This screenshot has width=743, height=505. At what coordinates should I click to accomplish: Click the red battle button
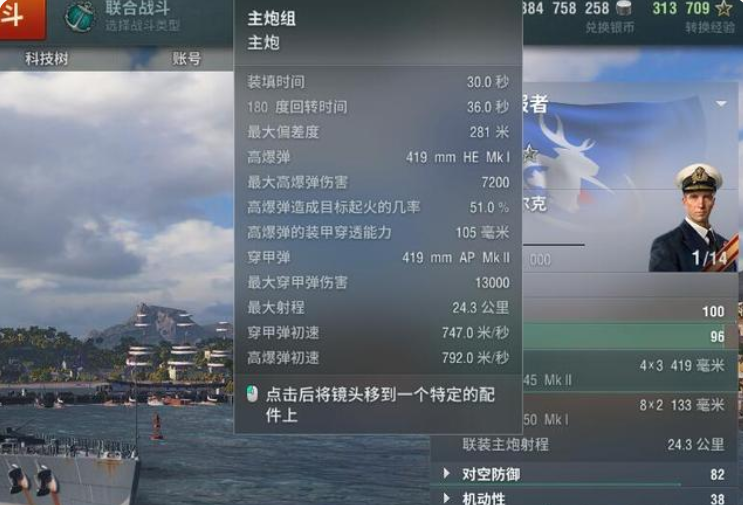point(23,18)
